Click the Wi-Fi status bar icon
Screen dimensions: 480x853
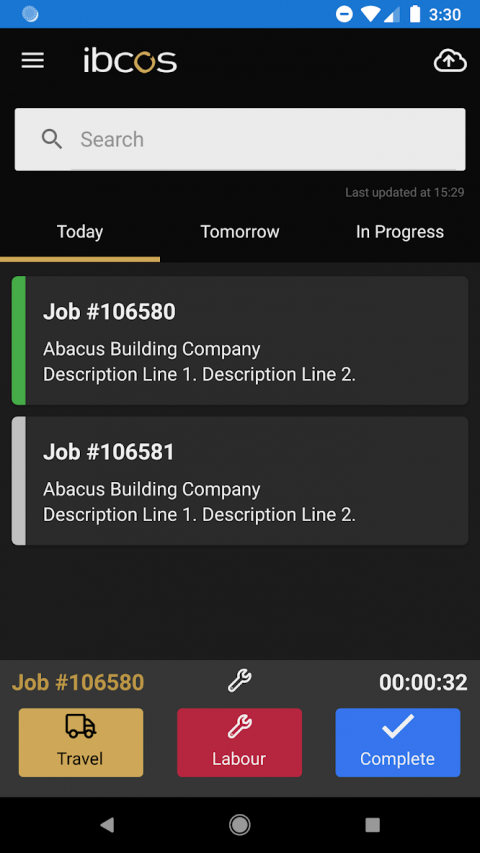(x=370, y=14)
